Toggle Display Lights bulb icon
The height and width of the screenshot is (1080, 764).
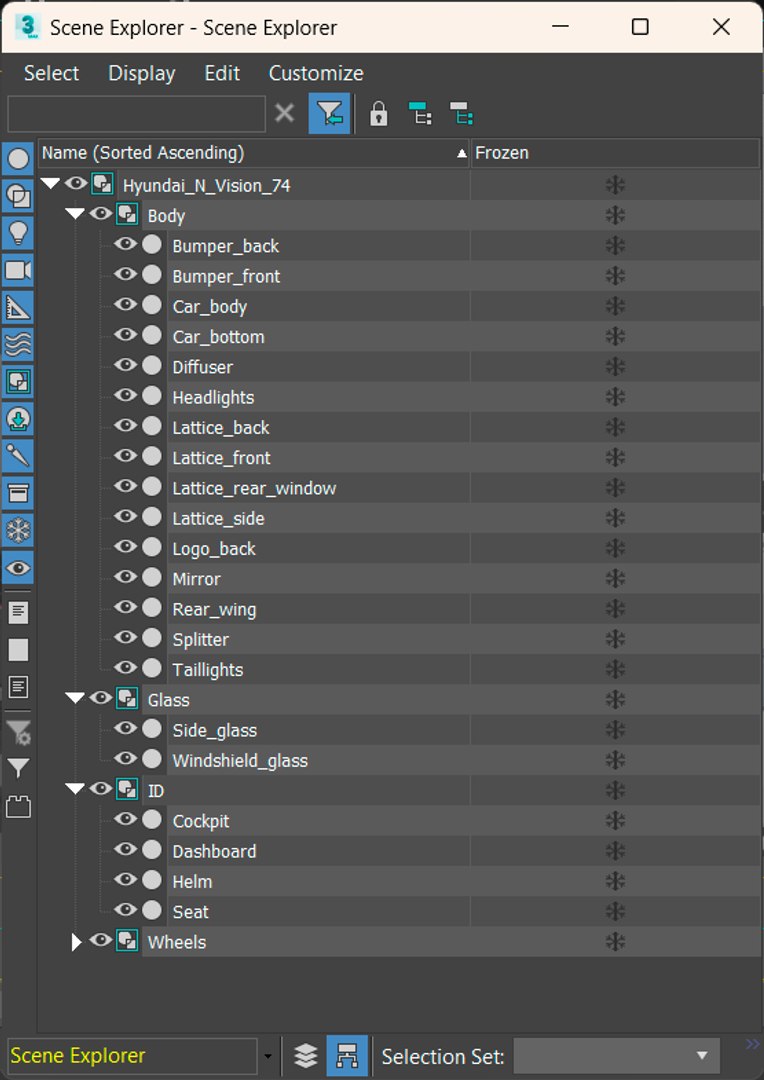pos(18,233)
